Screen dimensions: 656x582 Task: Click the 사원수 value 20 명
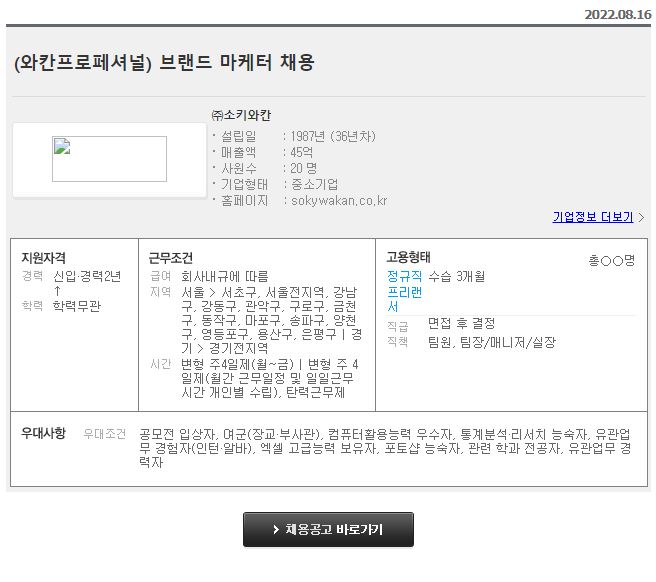304,168
